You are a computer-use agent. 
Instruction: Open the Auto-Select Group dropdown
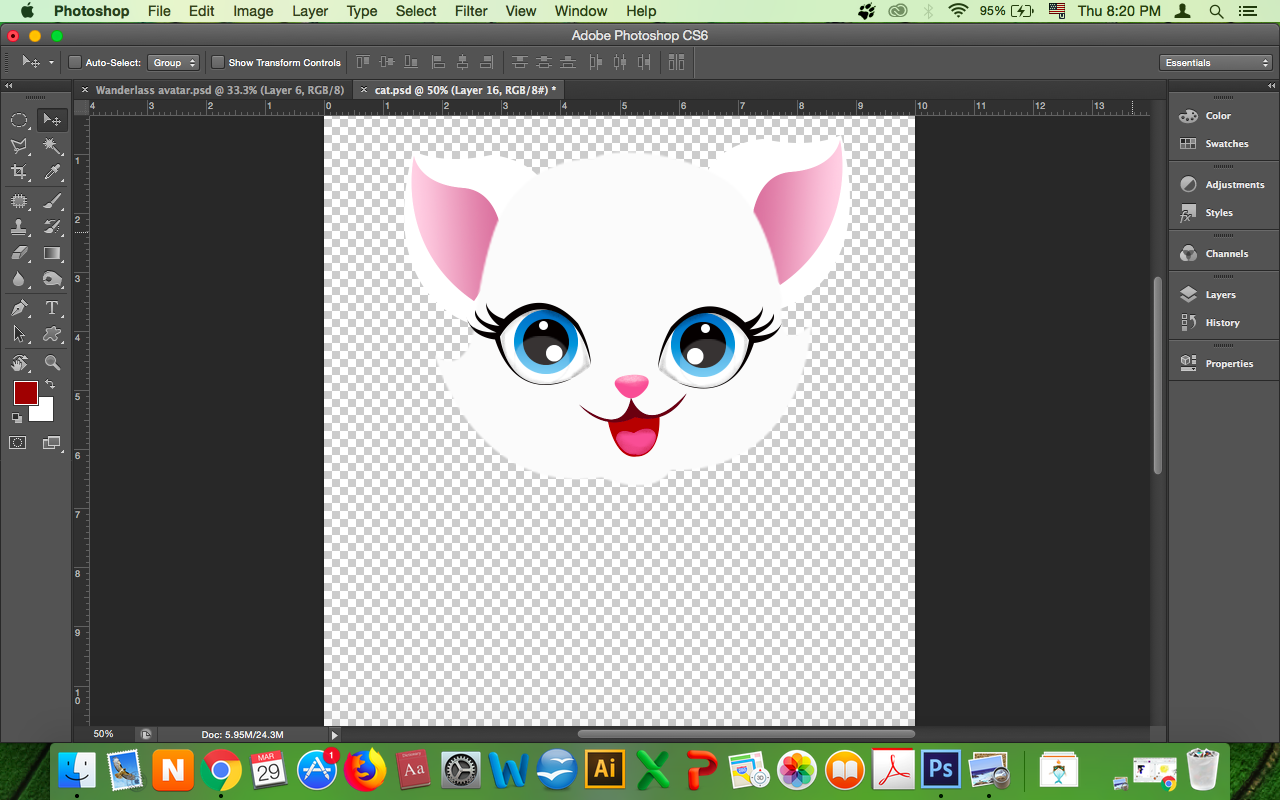coord(174,62)
